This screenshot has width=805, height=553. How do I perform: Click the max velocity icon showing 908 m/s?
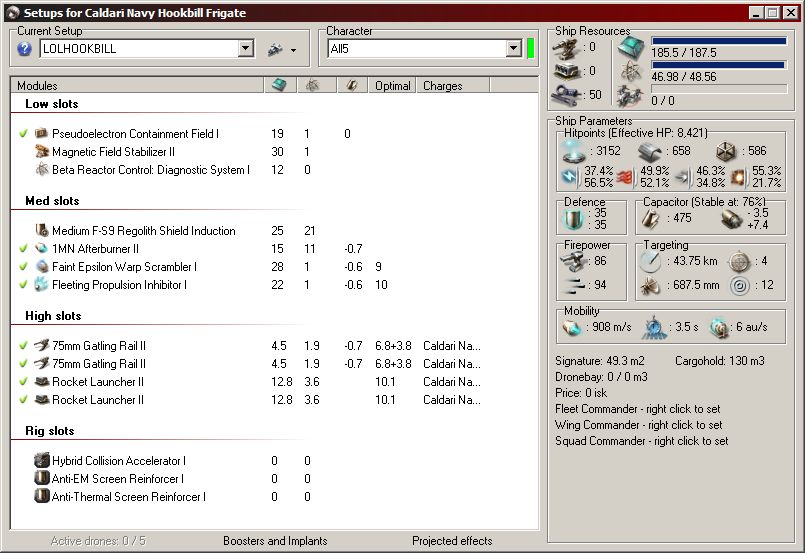click(571, 327)
